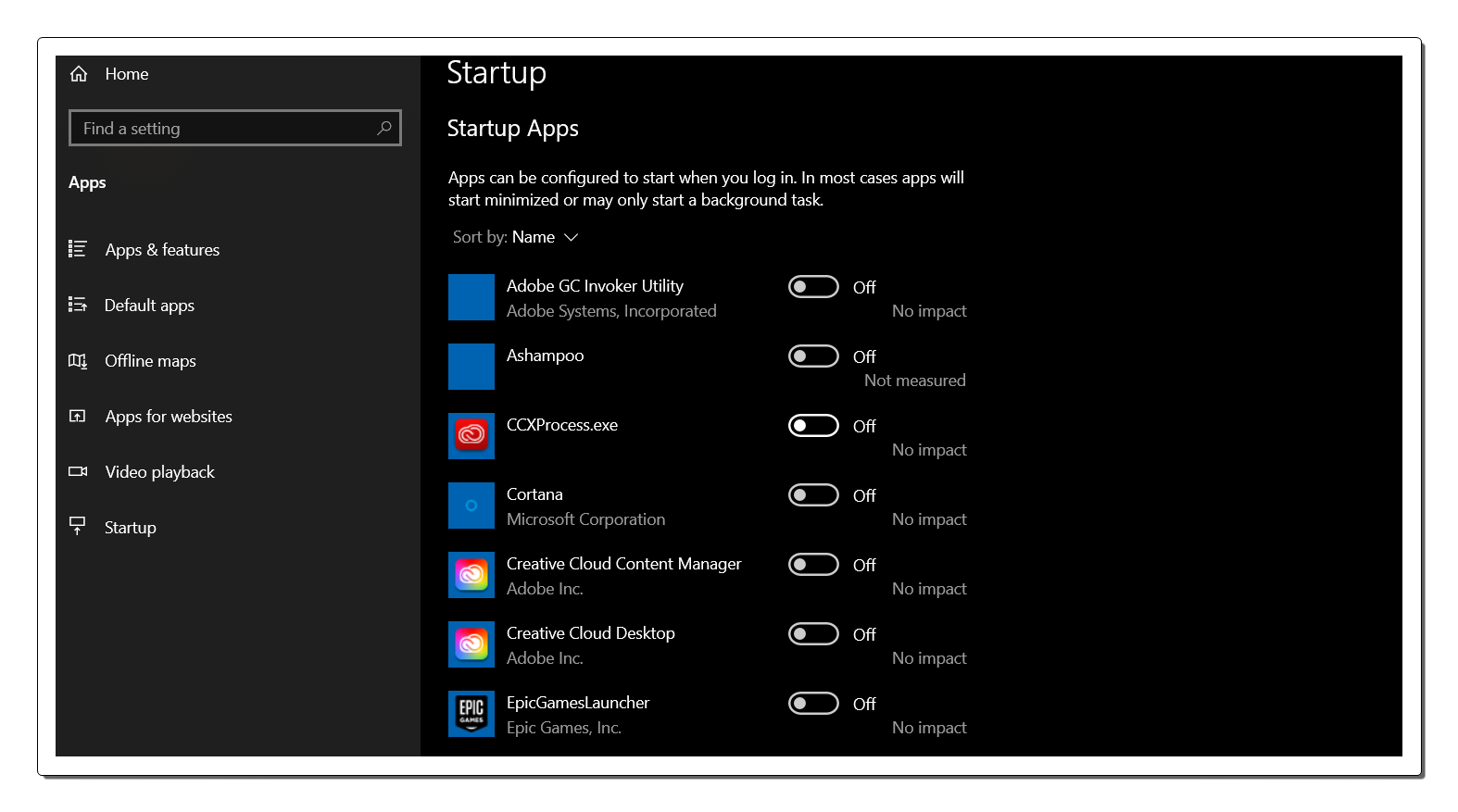Click the magnifier icon in the search box
The image size is (1458, 812).
point(383,128)
